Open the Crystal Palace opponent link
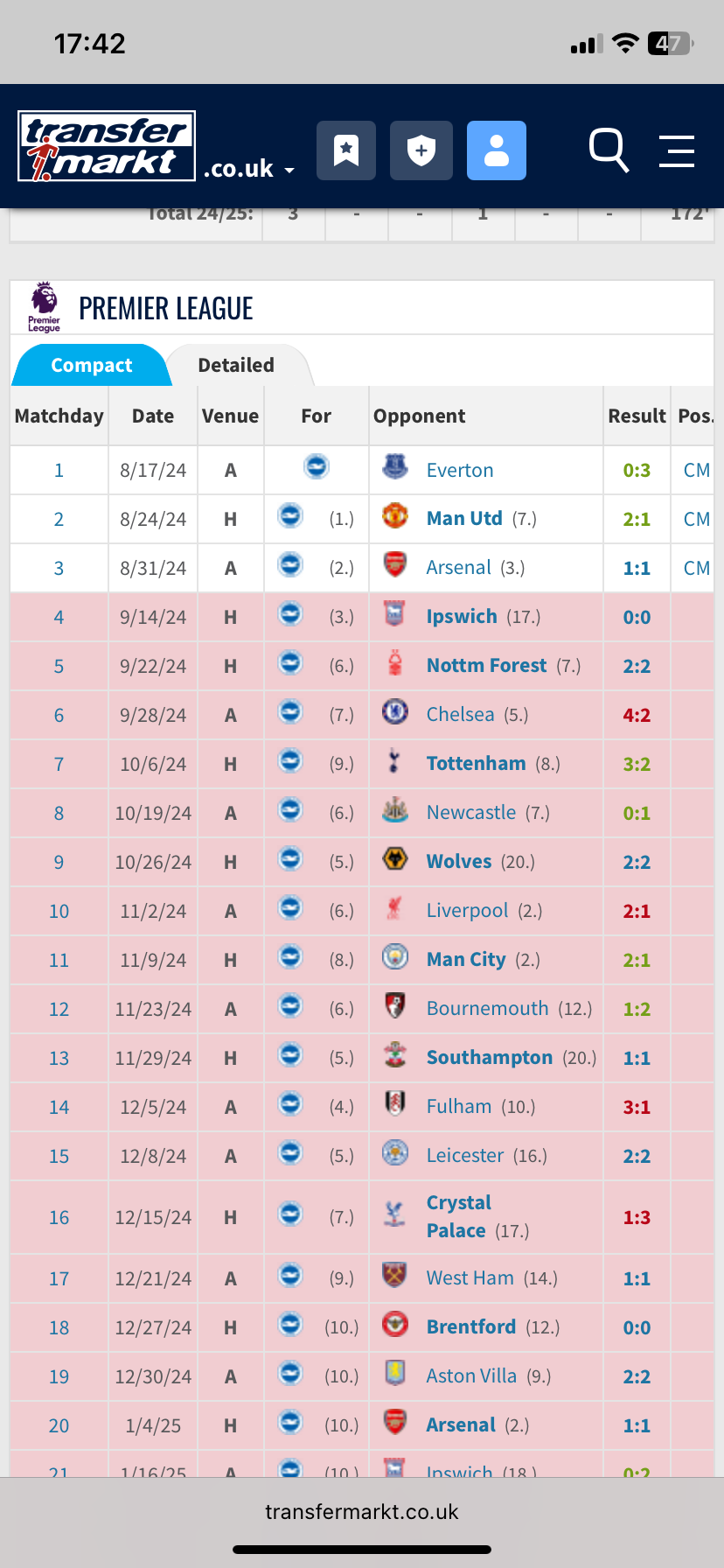The width and height of the screenshot is (724, 1568). 459,1216
